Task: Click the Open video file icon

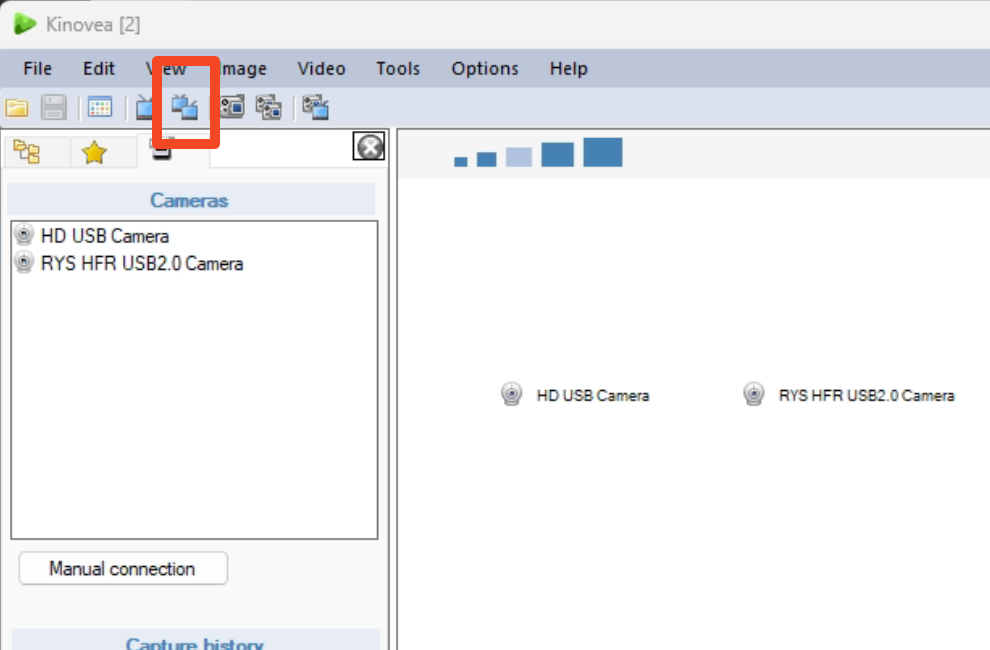Action: 17,108
